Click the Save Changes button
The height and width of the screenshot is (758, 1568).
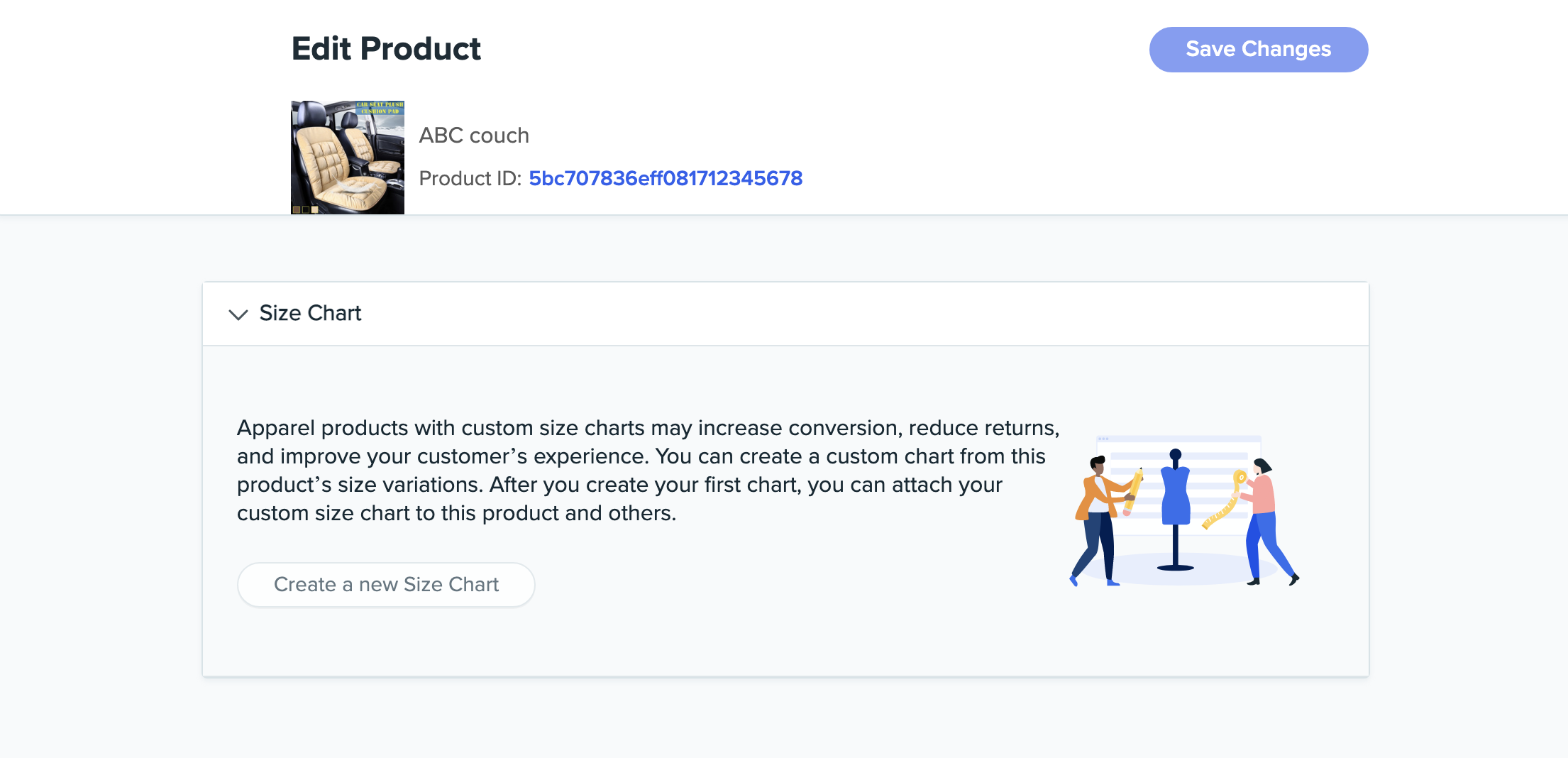click(x=1259, y=49)
